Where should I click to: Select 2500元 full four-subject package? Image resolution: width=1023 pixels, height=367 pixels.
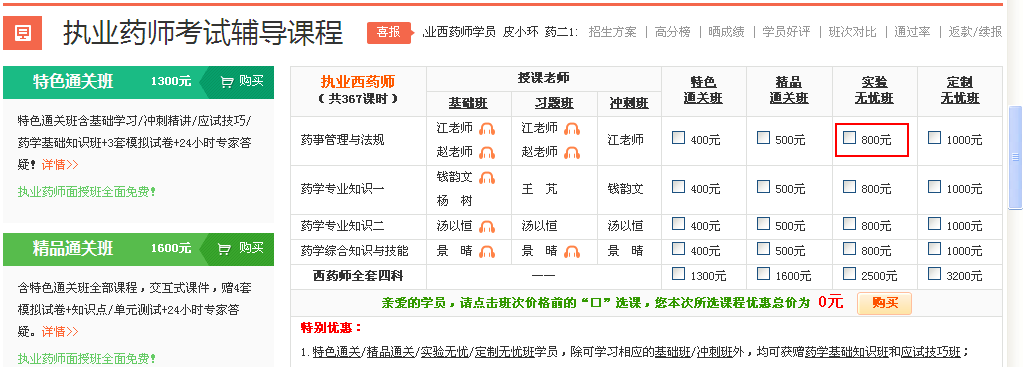(x=849, y=274)
